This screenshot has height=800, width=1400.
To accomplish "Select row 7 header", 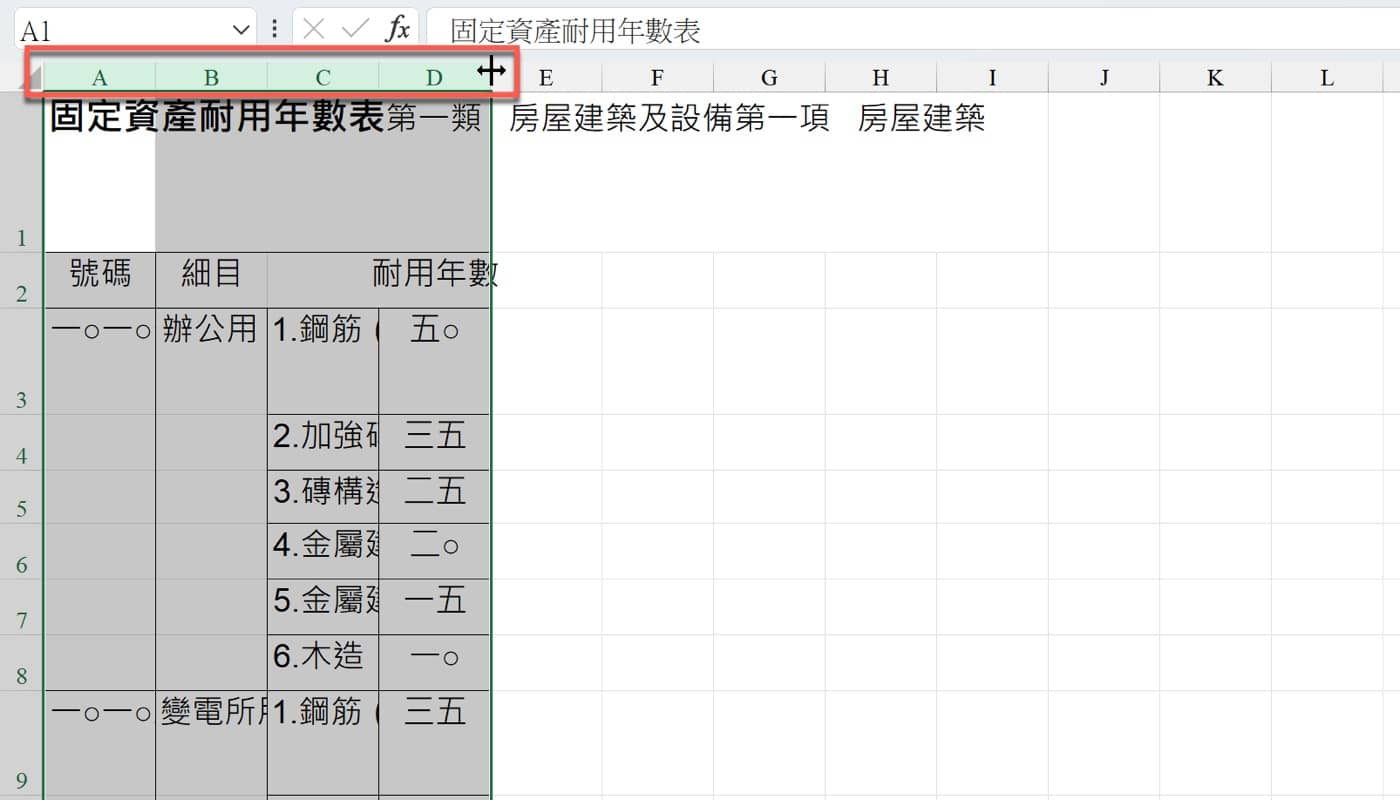I will [22, 607].
